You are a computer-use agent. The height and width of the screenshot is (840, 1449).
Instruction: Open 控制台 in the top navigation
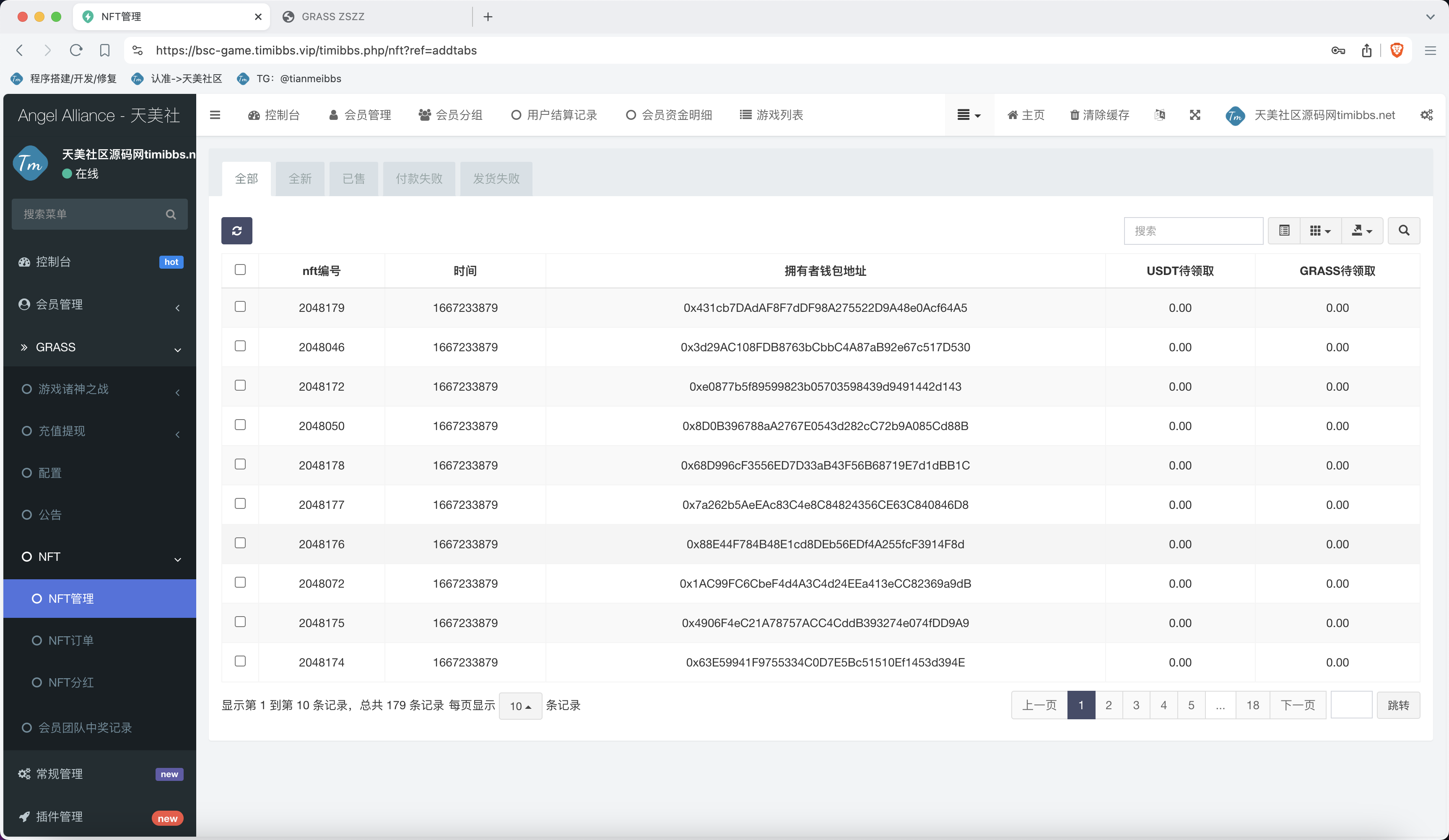point(274,115)
